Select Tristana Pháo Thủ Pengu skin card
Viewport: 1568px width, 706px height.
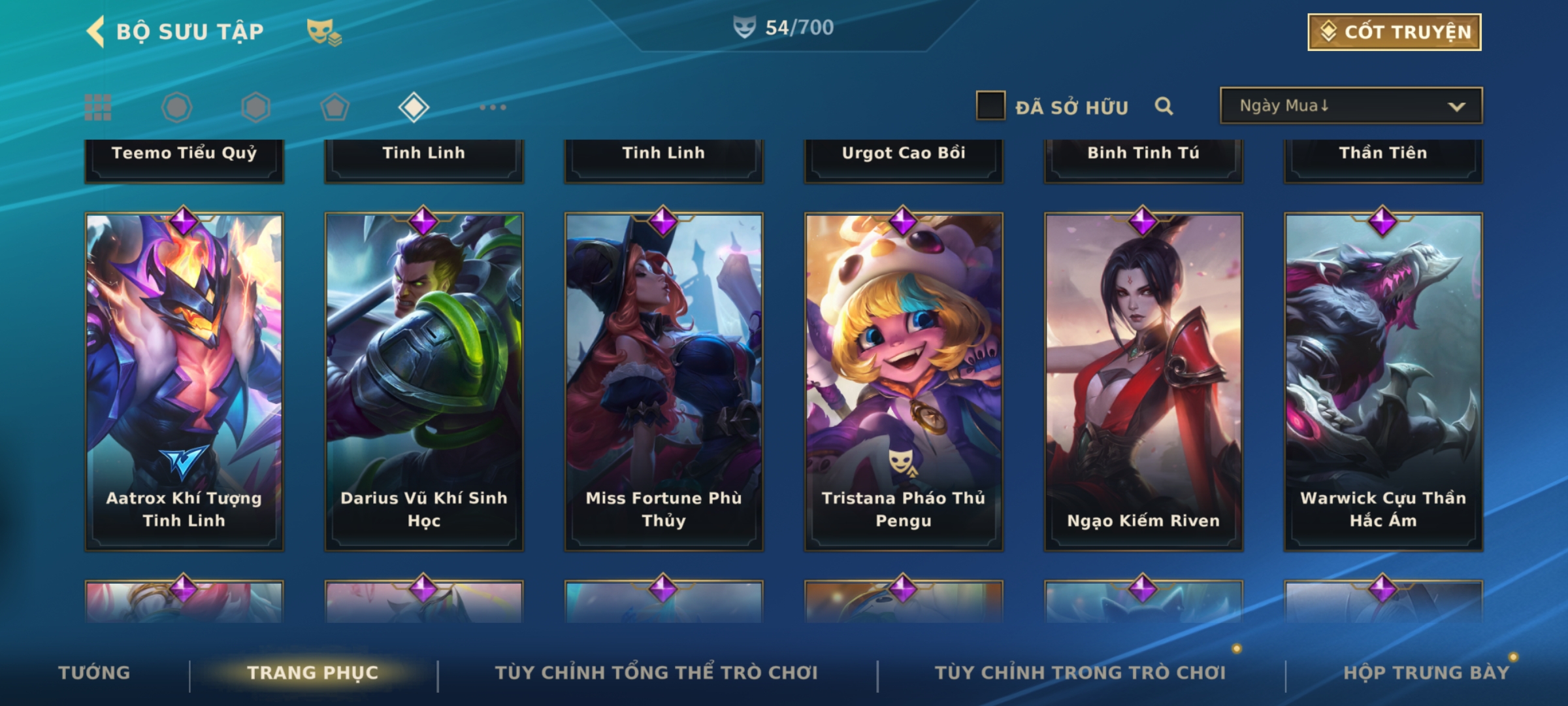point(904,382)
